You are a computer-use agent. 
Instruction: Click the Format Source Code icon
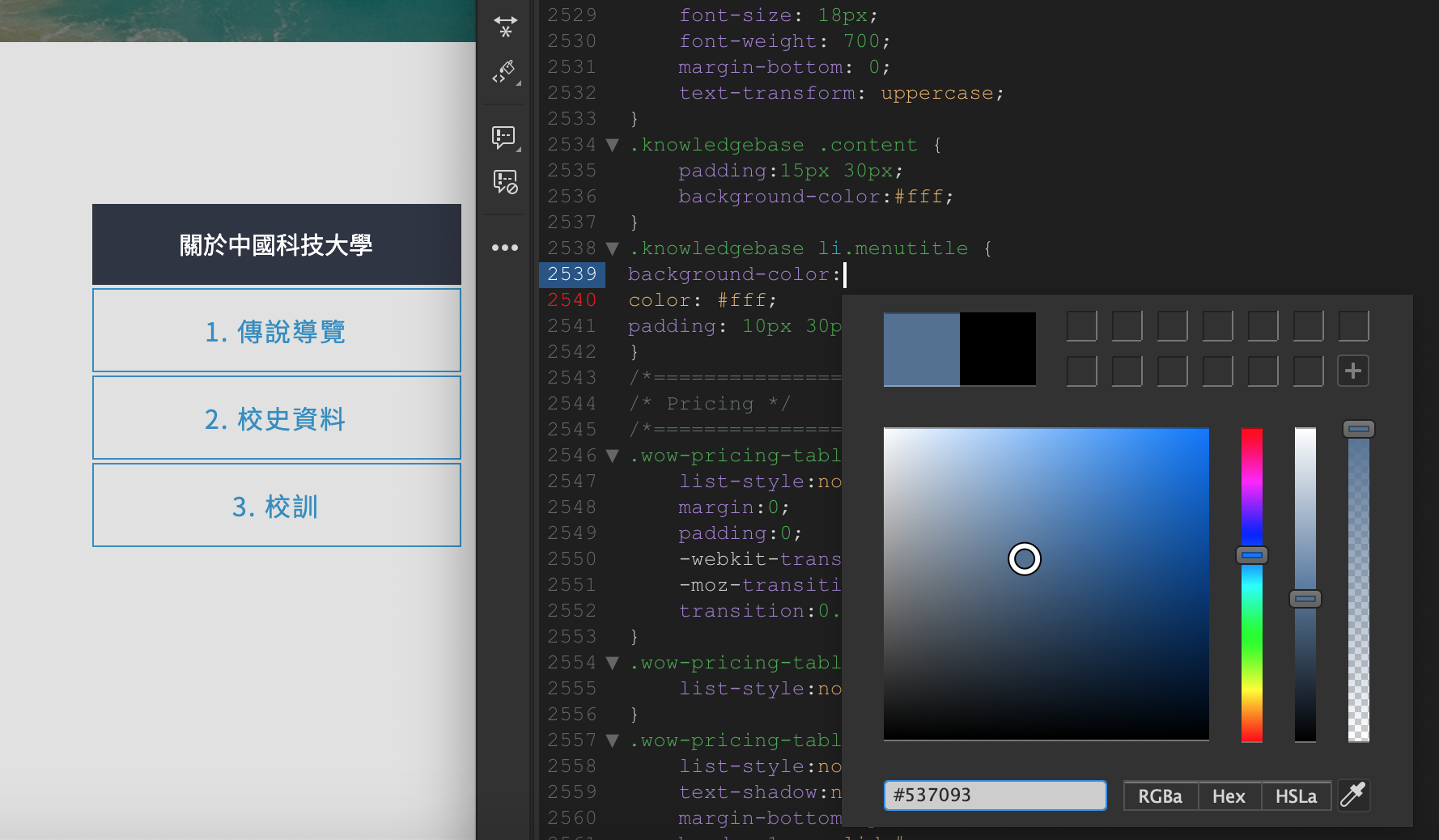[x=505, y=72]
